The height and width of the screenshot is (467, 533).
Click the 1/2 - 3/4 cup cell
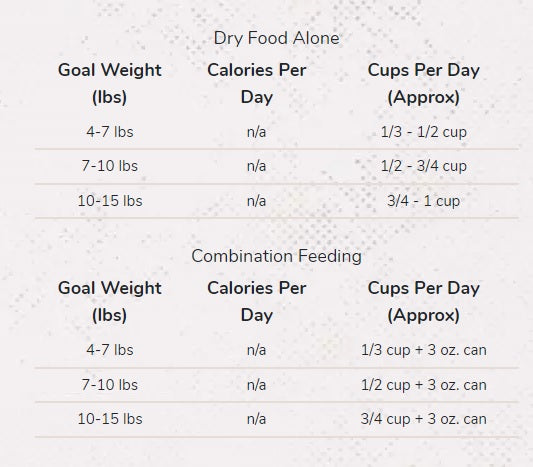coord(424,166)
